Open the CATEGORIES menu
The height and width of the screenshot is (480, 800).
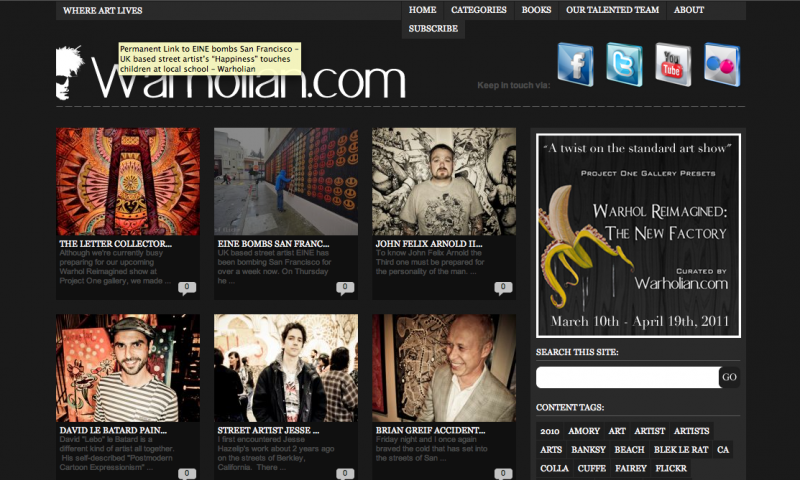[479, 10]
